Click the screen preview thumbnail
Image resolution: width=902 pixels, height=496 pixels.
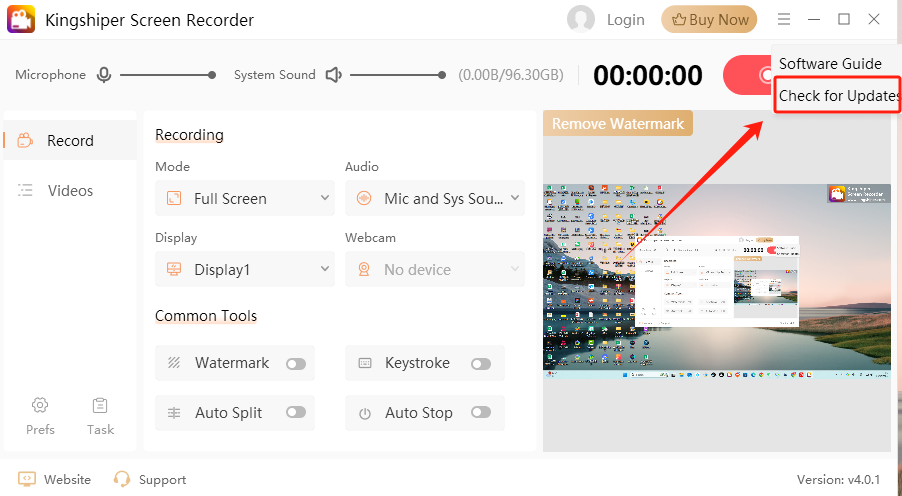coord(717,281)
